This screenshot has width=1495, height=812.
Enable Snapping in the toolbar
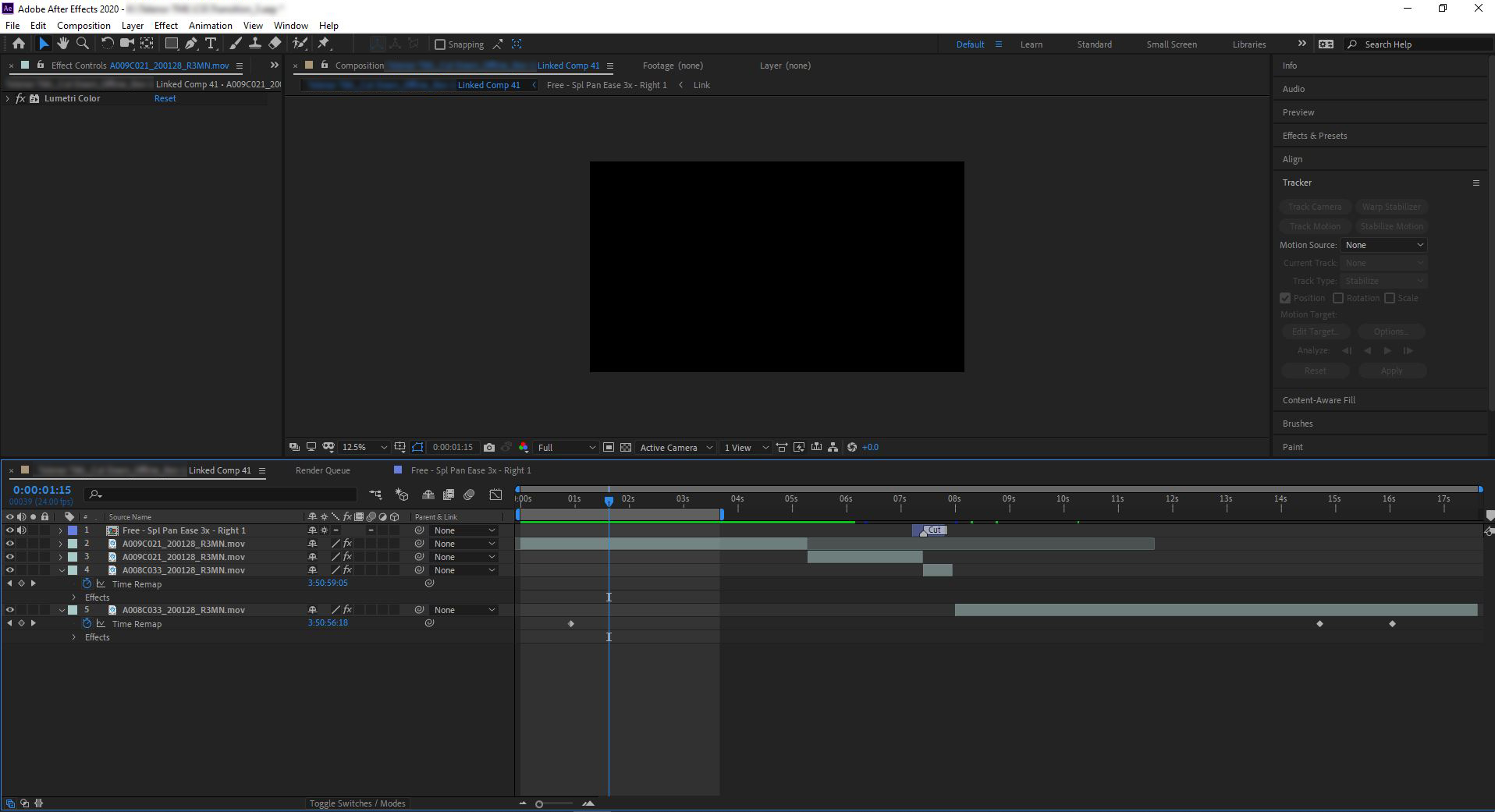click(x=442, y=44)
